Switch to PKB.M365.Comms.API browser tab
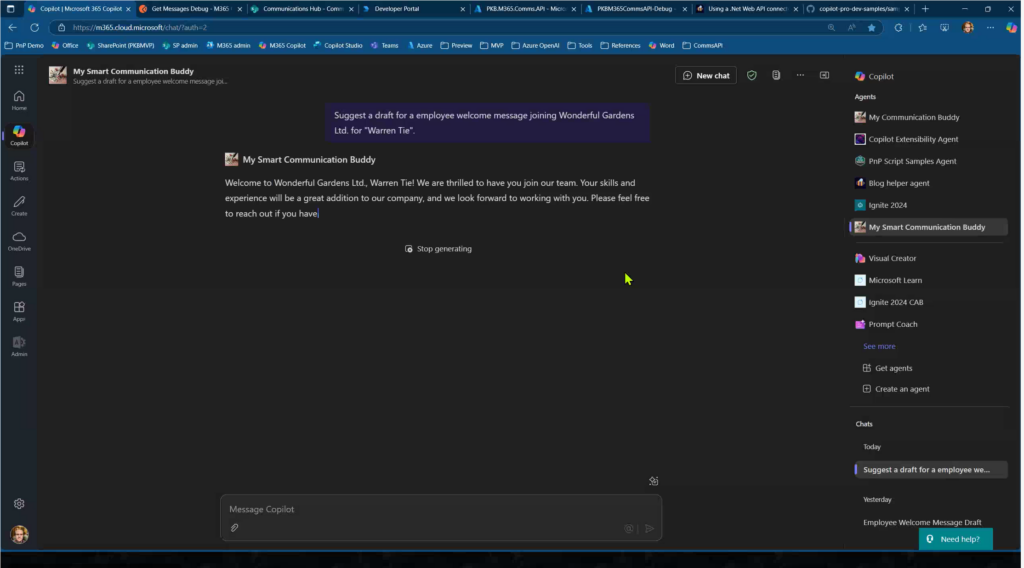The height and width of the screenshot is (568, 1024). coord(524,9)
